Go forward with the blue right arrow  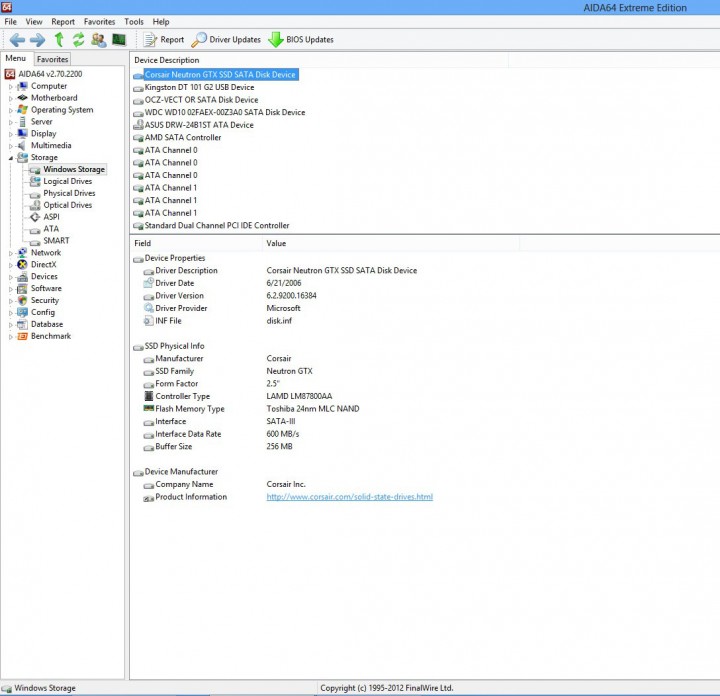coord(38,40)
